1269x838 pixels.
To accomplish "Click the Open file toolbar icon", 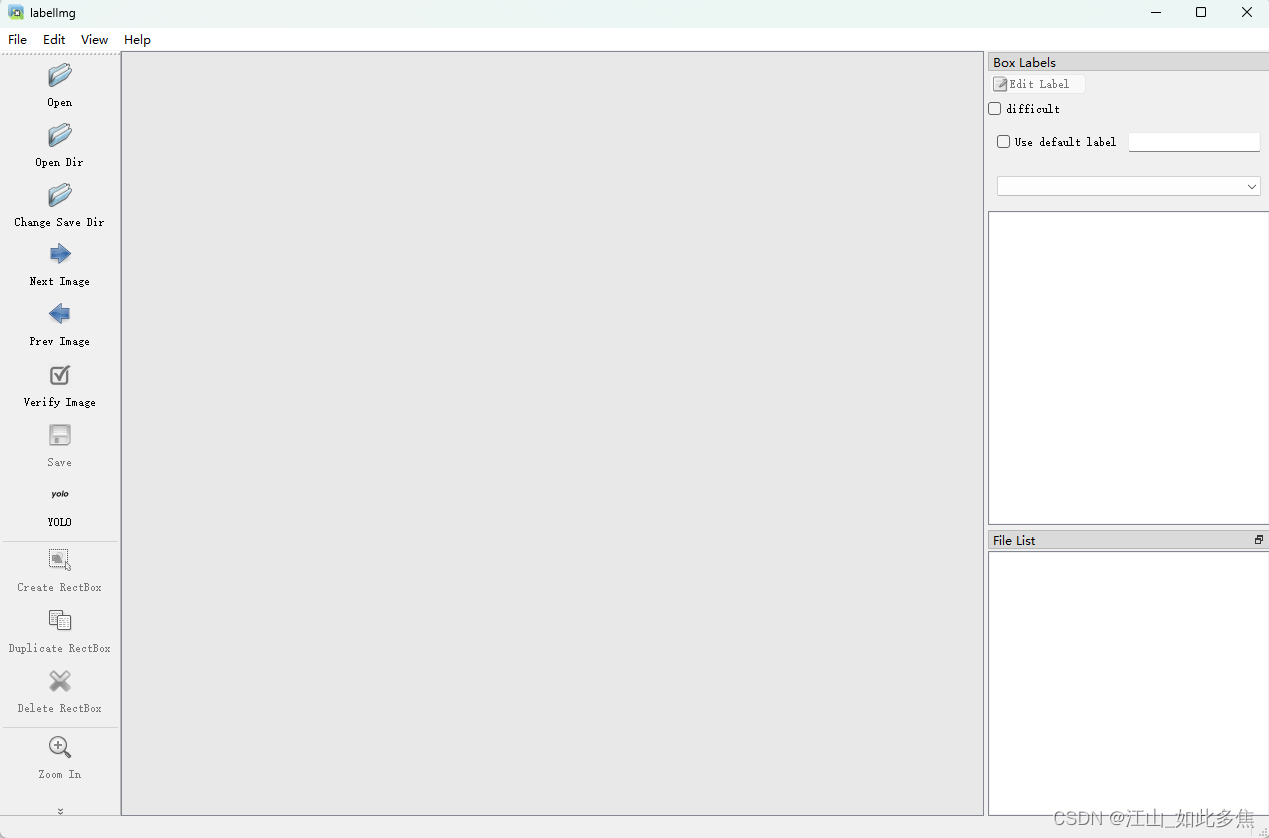I will (60, 75).
